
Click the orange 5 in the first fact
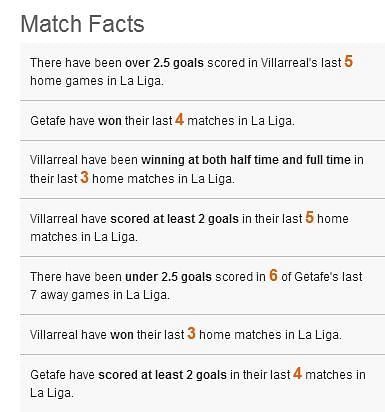point(348,62)
